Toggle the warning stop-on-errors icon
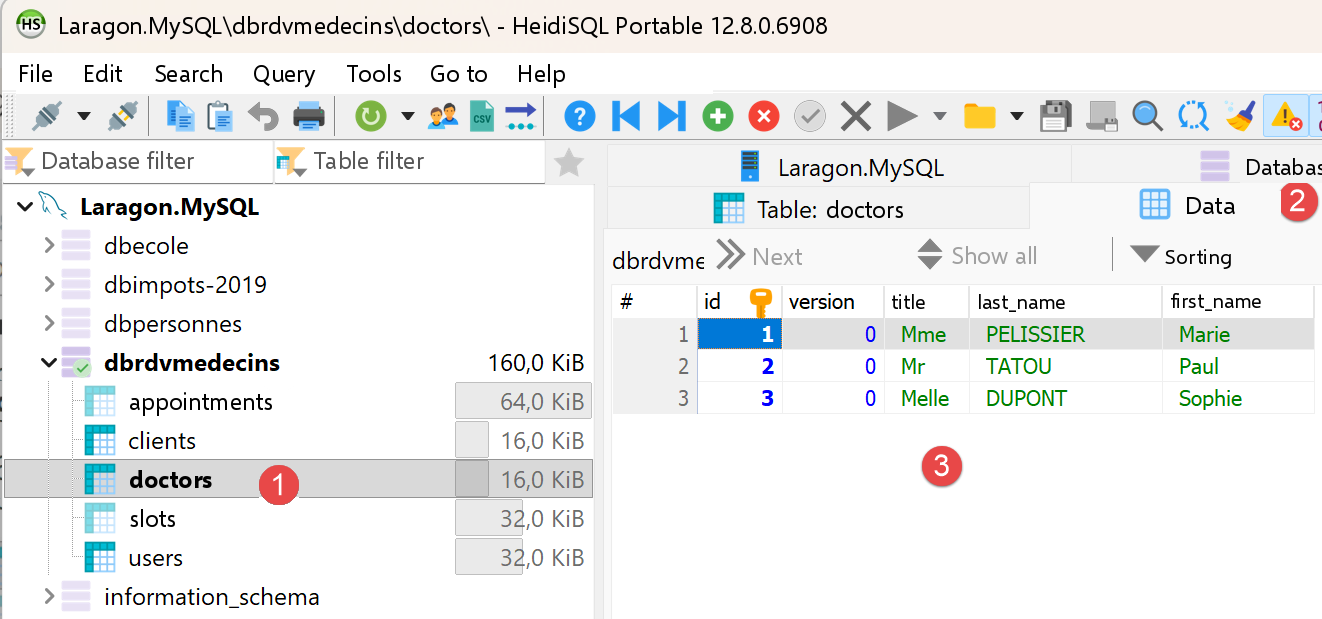 pyautogui.click(x=1285, y=116)
